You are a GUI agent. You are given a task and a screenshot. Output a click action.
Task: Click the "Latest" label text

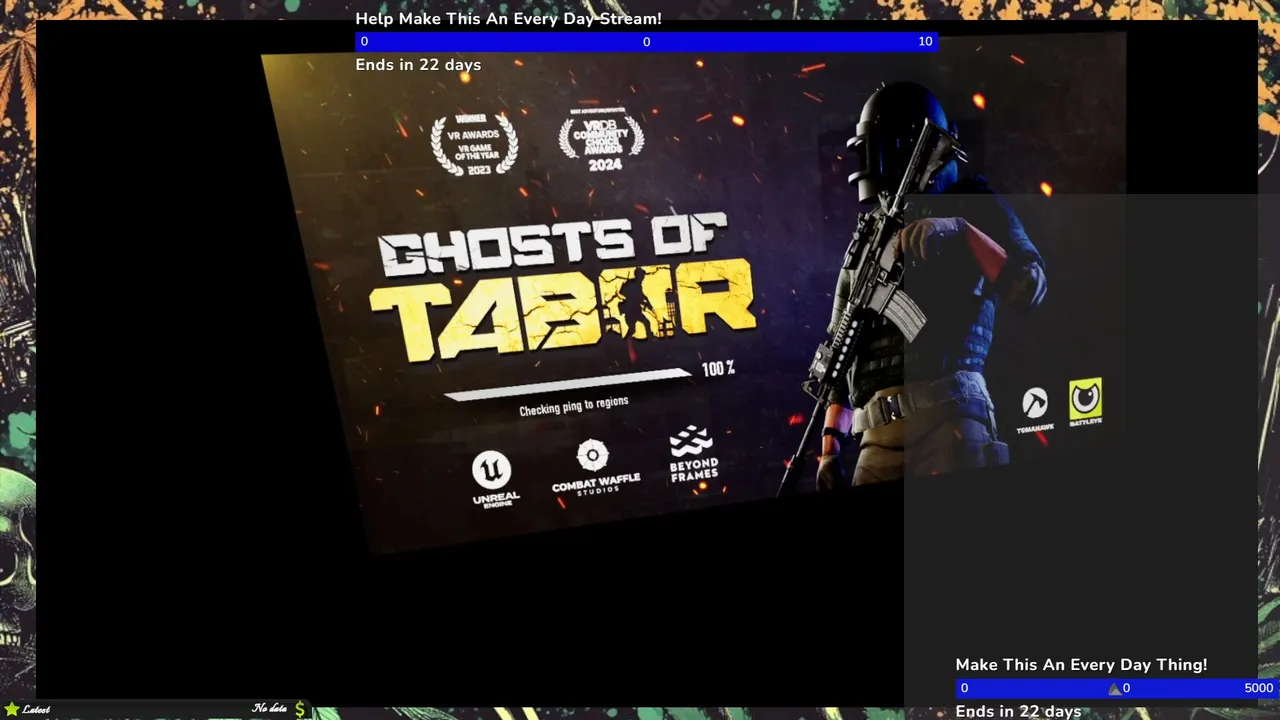click(36, 710)
